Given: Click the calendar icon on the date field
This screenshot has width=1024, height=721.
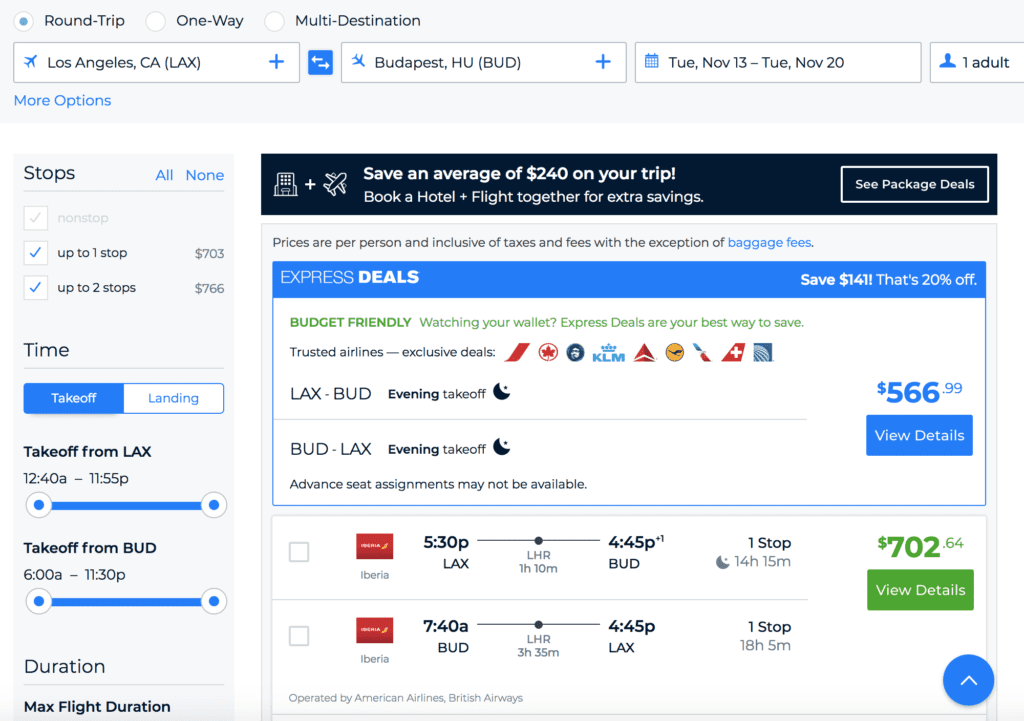Looking at the screenshot, I should click(653, 62).
